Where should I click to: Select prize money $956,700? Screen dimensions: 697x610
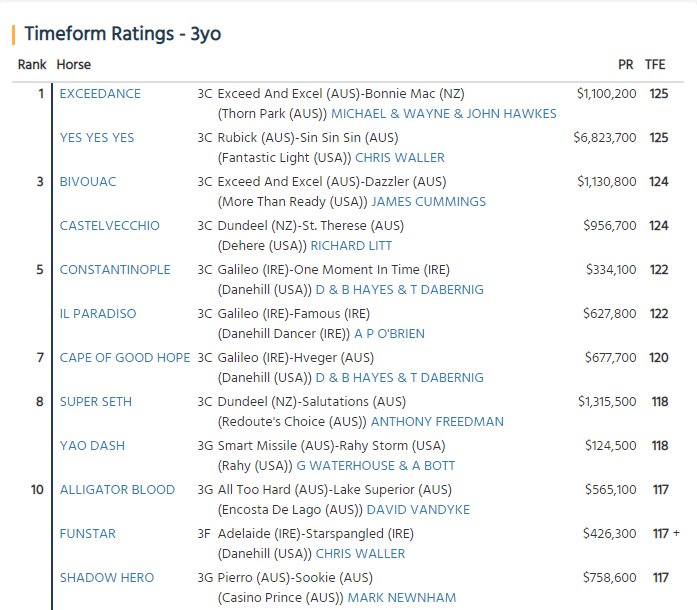coord(610,226)
